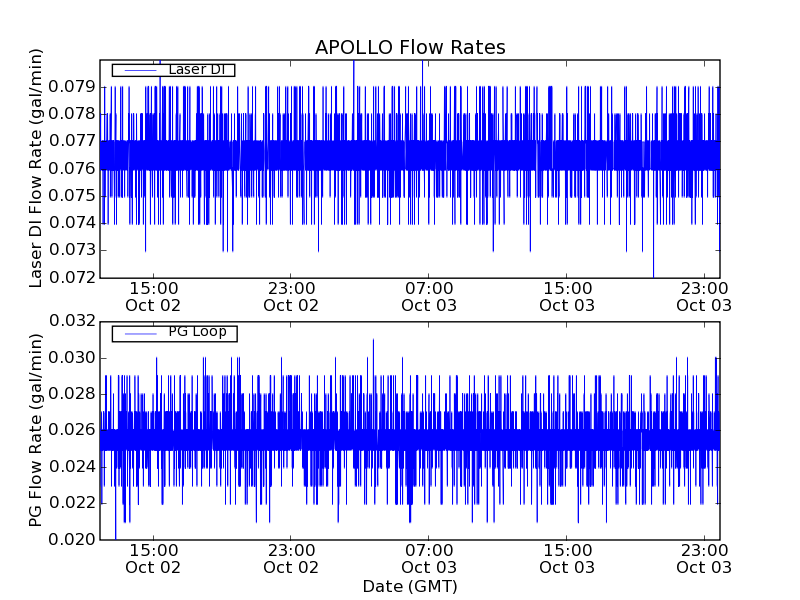Click the 0.077 tick on Laser DI axis
The height and width of the screenshot is (600, 800).
[x=72, y=141]
